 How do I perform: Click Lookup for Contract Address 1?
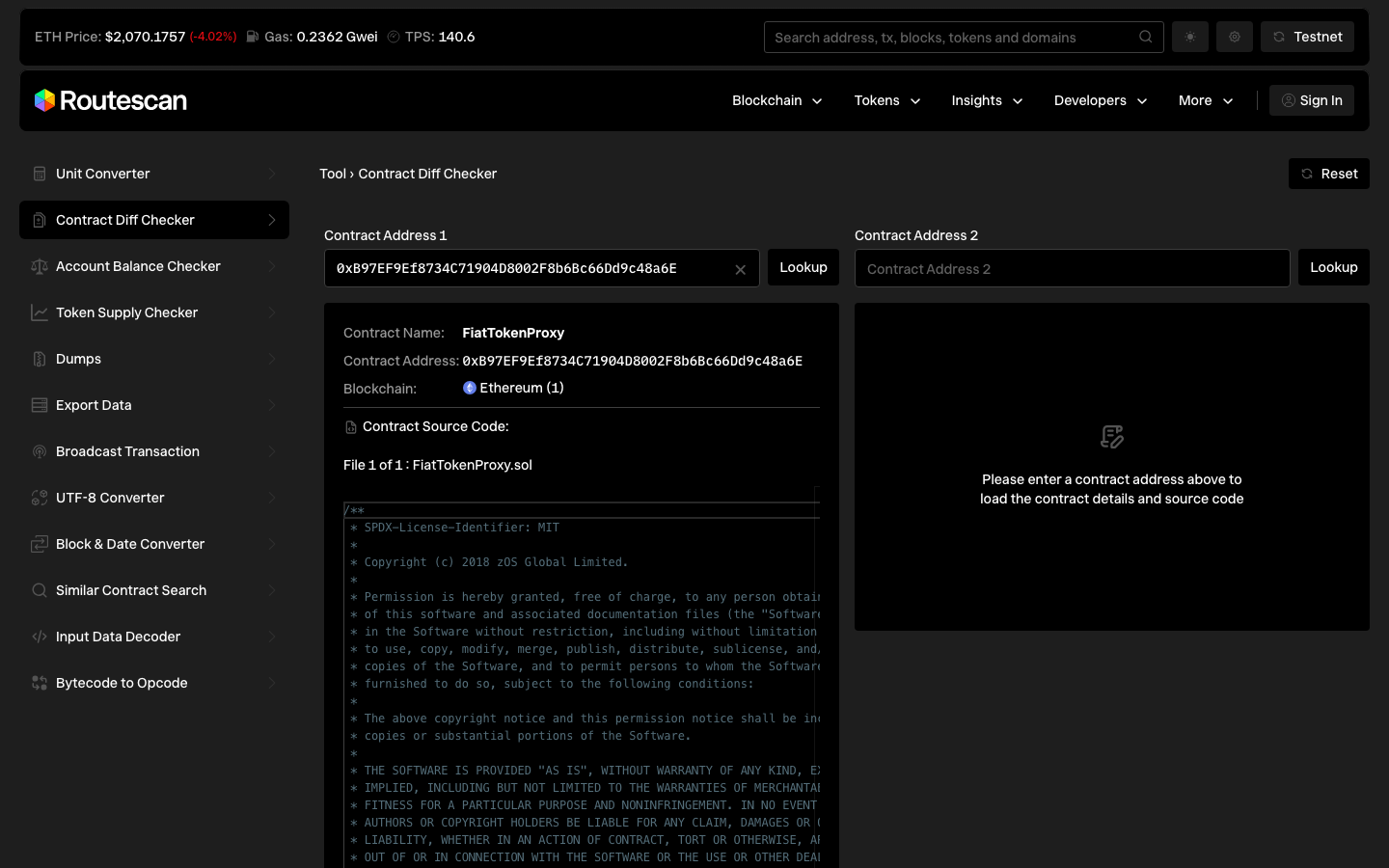803,267
